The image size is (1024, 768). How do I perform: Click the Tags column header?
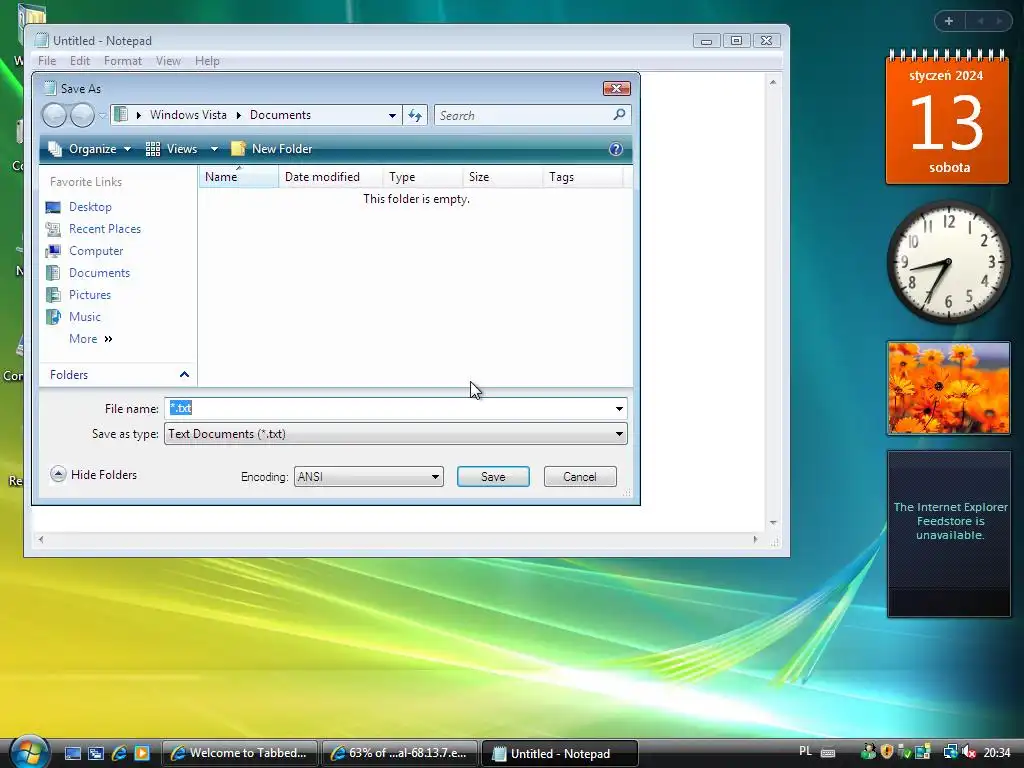[583, 177]
